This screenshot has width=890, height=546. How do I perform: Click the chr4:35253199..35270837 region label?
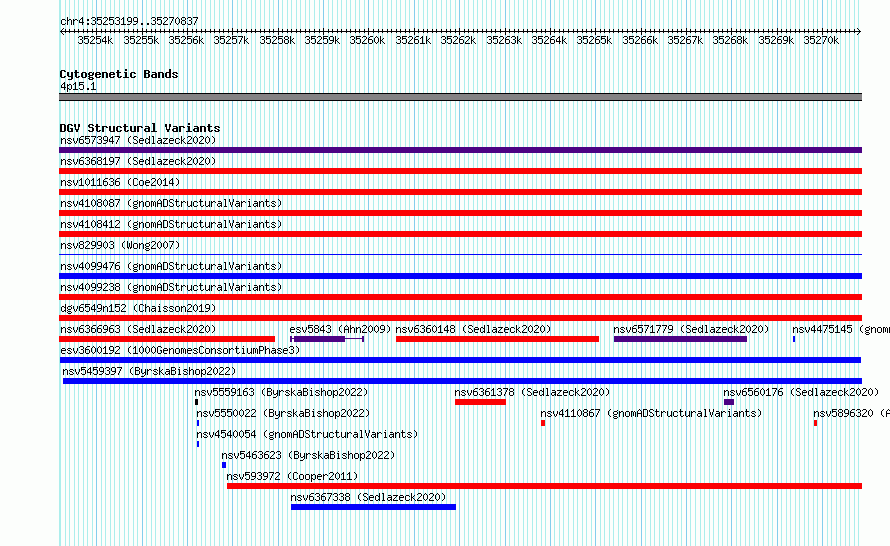coord(129,21)
